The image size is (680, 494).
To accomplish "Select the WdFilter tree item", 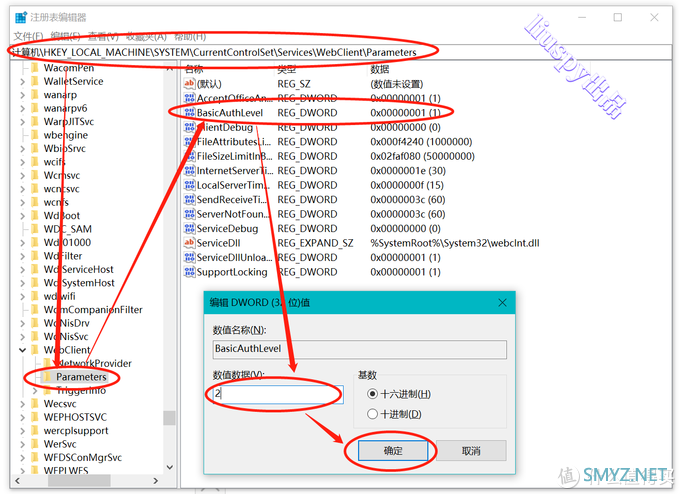I will [x=62, y=256].
